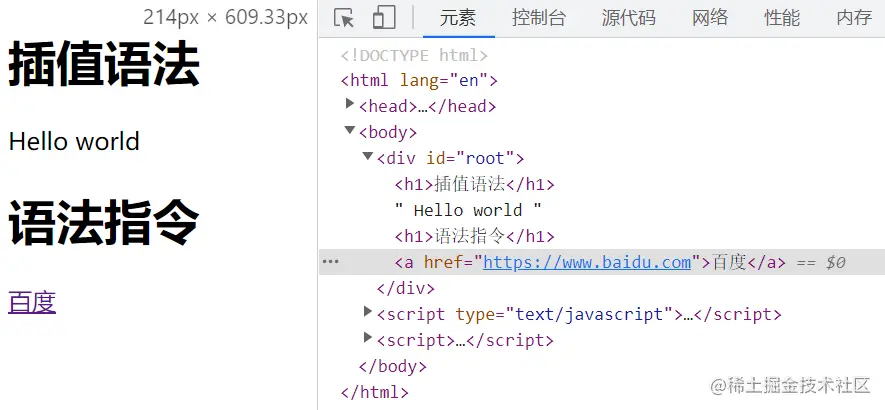
Task: Expand the head element node
Action: [x=349, y=104]
